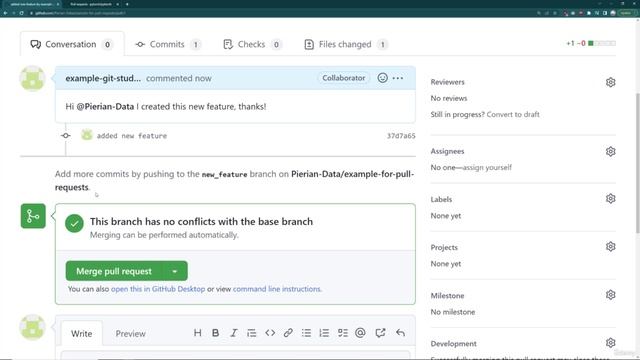
Task: Click the Assignees gear icon
Action: [611, 151]
